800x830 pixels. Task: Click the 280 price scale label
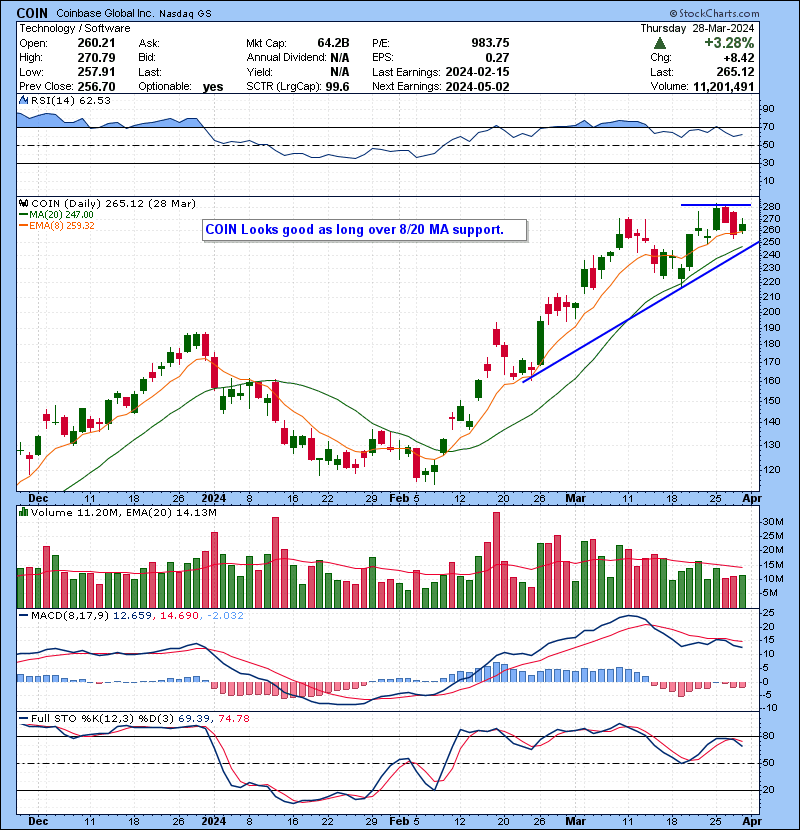772,206
